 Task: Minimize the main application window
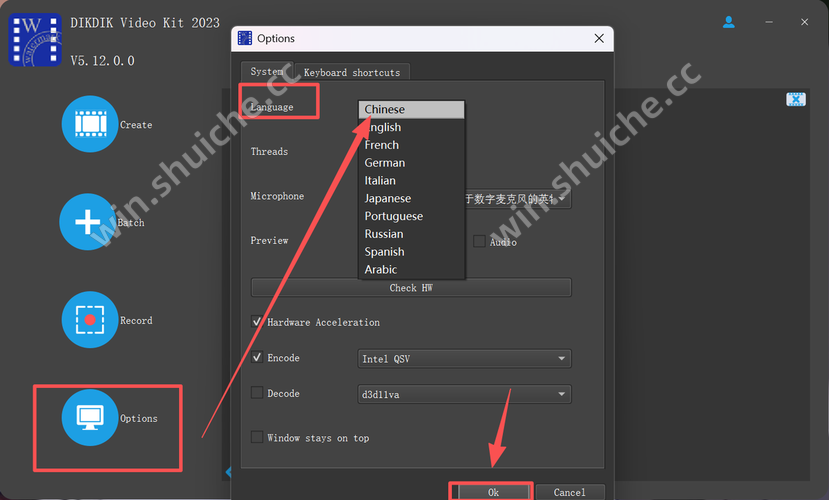(x=769, y=22)
